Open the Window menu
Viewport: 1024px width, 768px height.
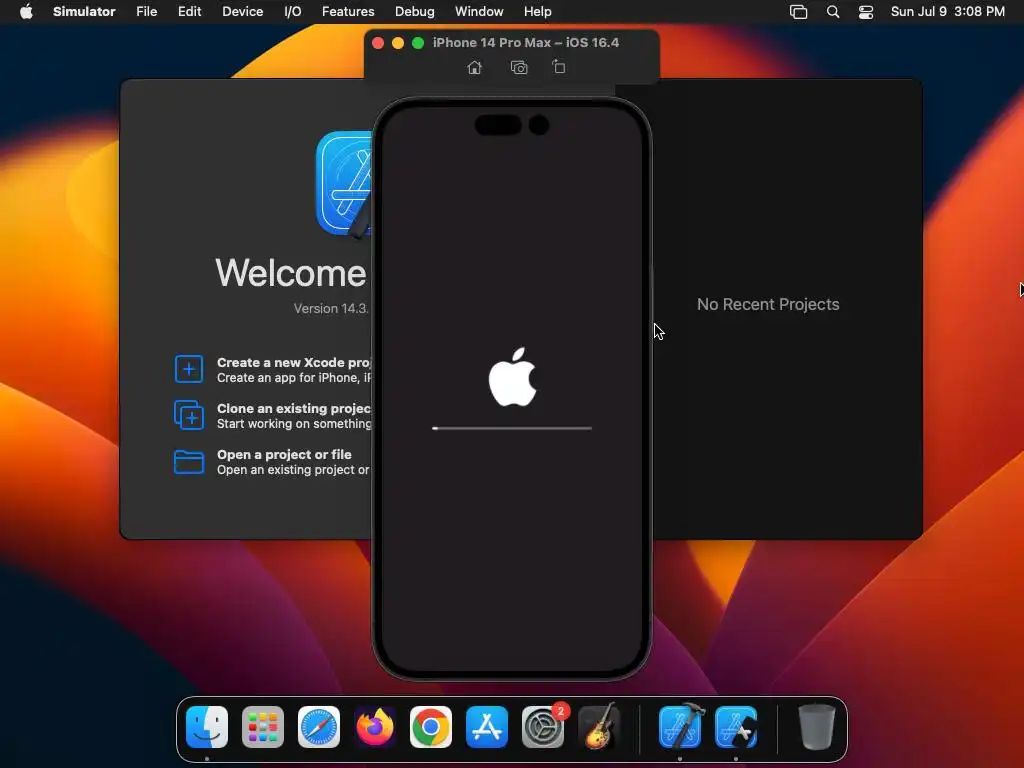pos(479,11)
